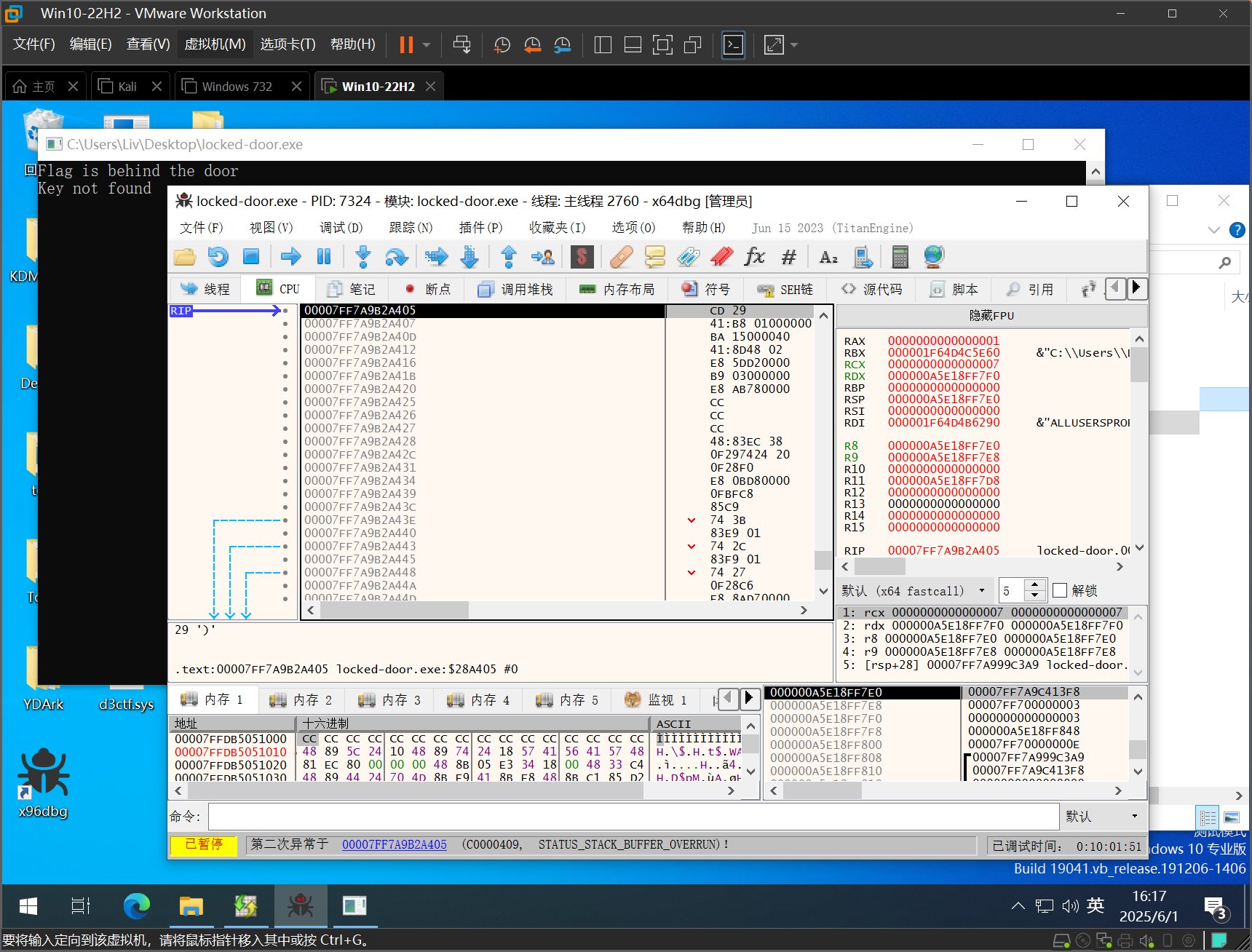Screen dimensions: 1252x952
Task: Open bookmarks red icon
Action: [x=721, y=256]
